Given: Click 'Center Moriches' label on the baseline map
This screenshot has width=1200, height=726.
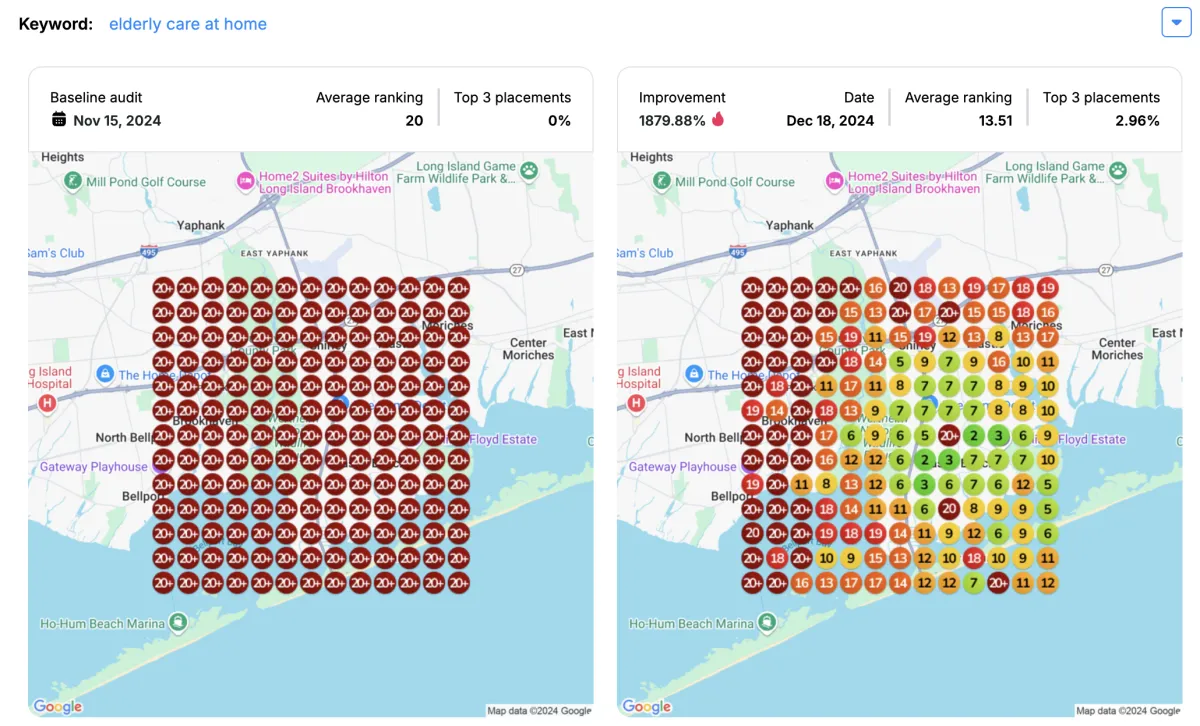Looking at the screenshot, I should 528,347.
